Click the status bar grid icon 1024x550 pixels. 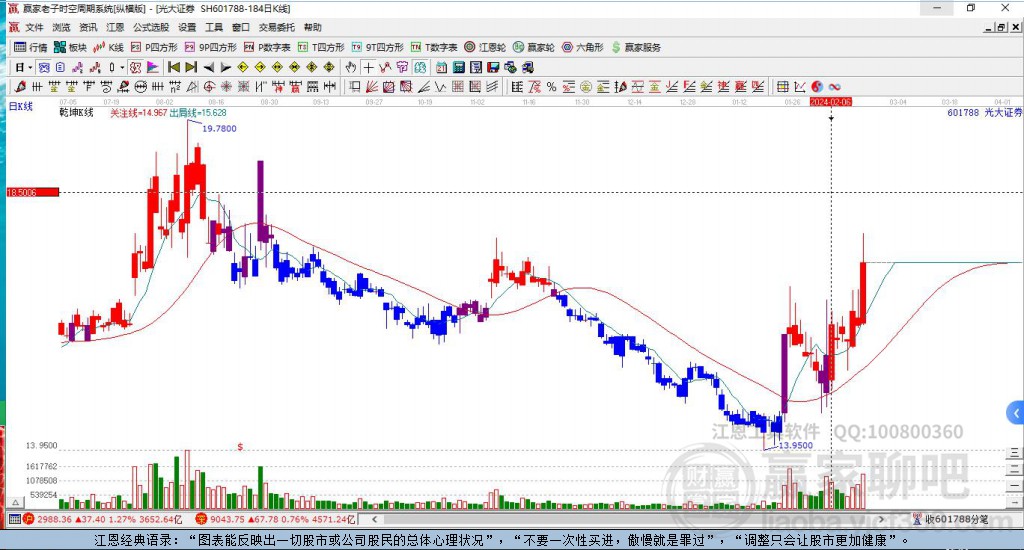14,519
